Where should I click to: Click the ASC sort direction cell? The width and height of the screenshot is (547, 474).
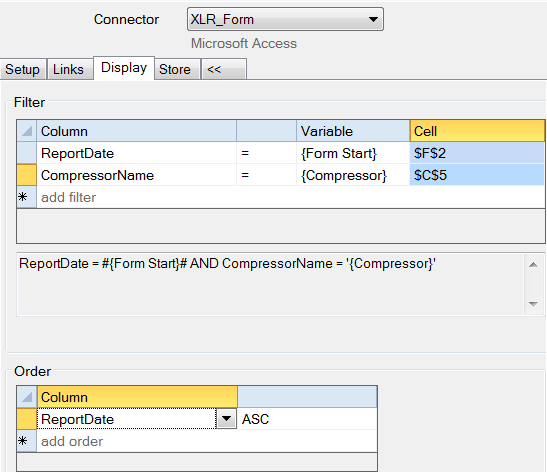tap(307, 419)
